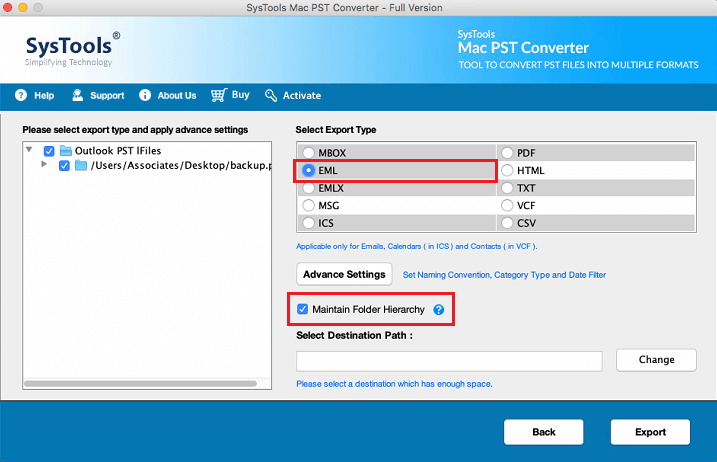Choose VCF export format
Screen dimensions: 717x462
507,205
